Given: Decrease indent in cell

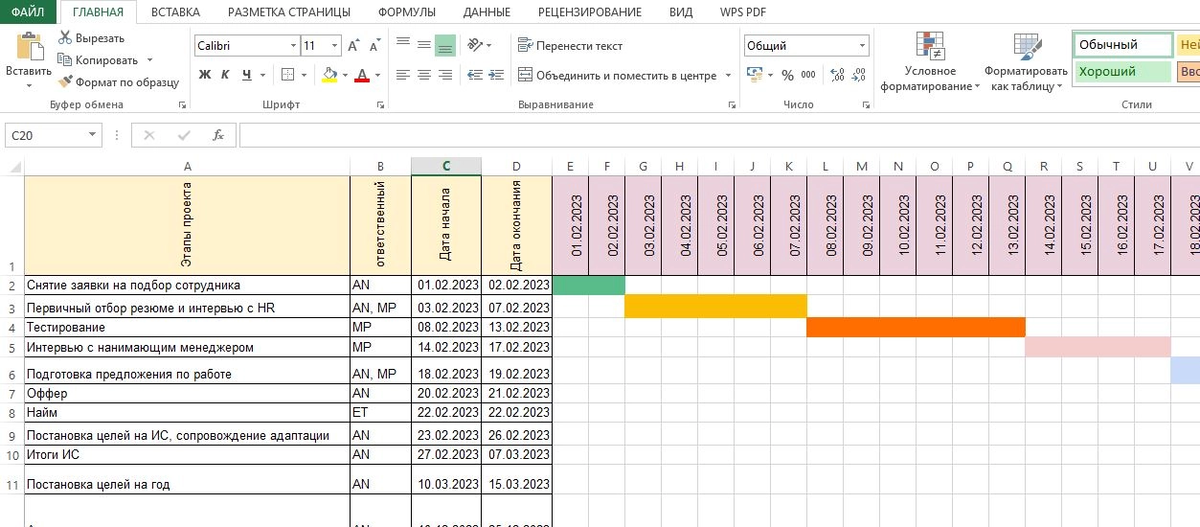Looking at the screenshot, I should click(x=474, y=75).
